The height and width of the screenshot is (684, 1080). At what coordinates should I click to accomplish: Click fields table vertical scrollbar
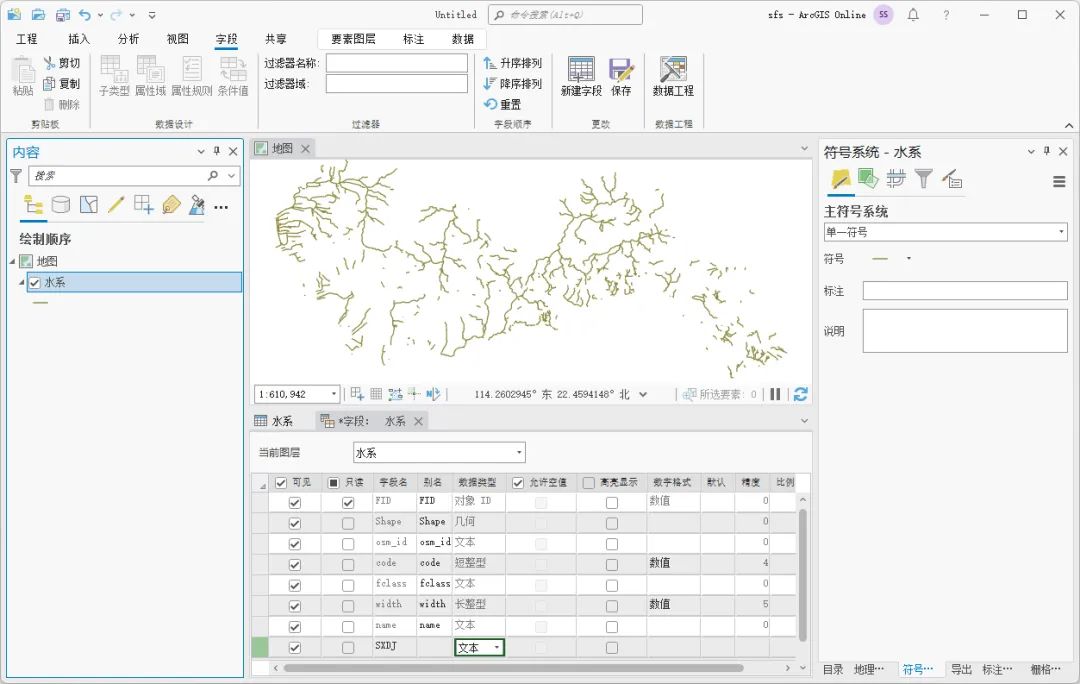point(802,574)
